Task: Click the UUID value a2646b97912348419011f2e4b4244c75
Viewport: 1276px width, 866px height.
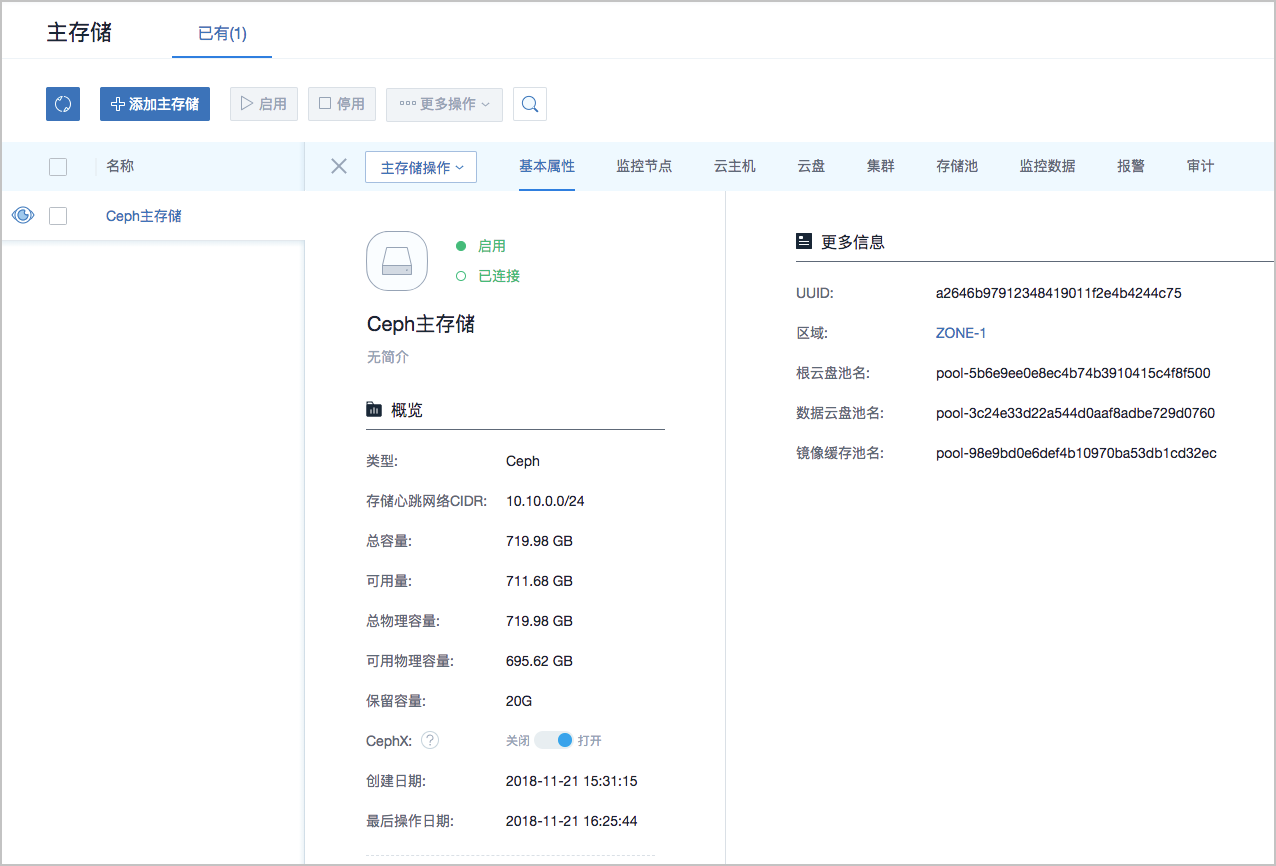Action: point(1059,293)
